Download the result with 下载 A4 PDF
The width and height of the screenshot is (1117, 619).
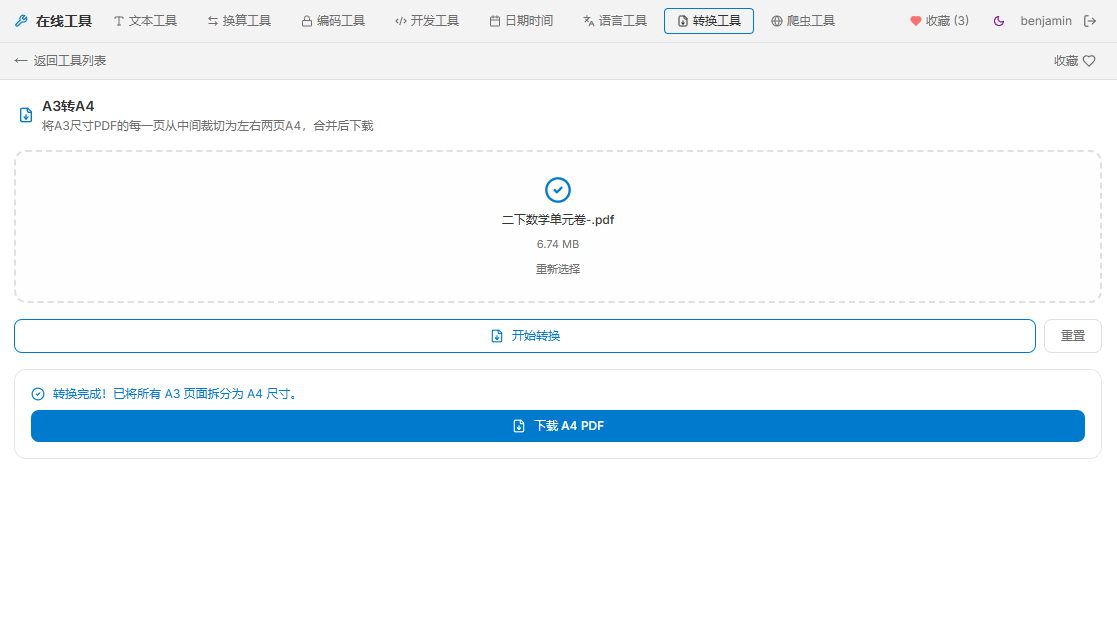click(x=558, y=426)
